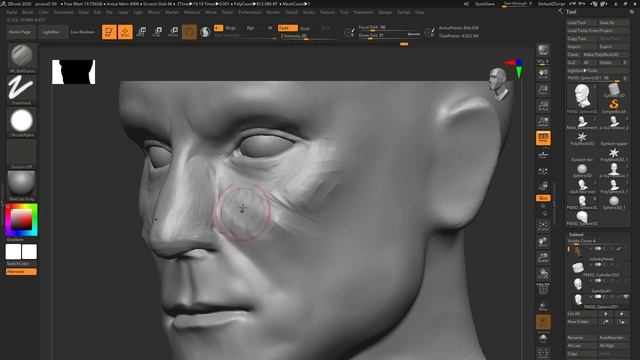Image resolution: width=640 pixels, height=360 pixels.
Task: Enable Zadd mode
Action: (287, 28)
